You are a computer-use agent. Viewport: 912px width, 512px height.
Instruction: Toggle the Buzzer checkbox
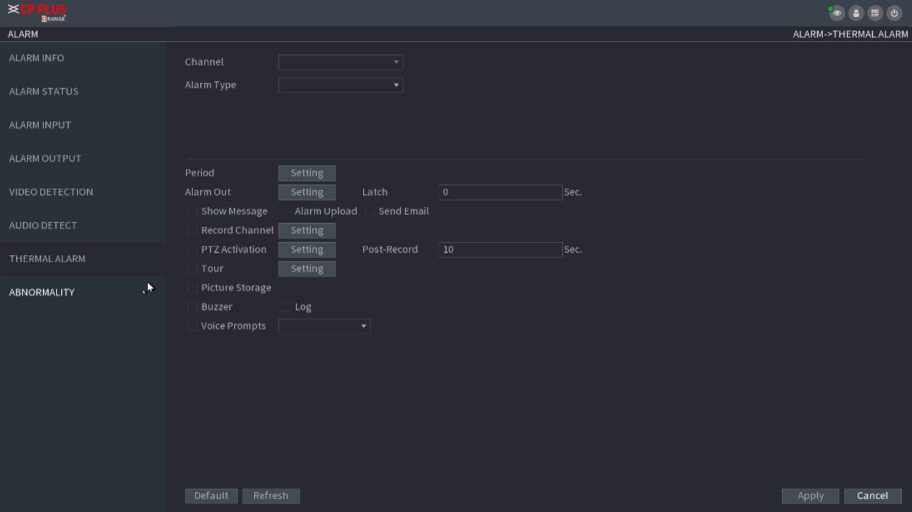tap(192, 307)
